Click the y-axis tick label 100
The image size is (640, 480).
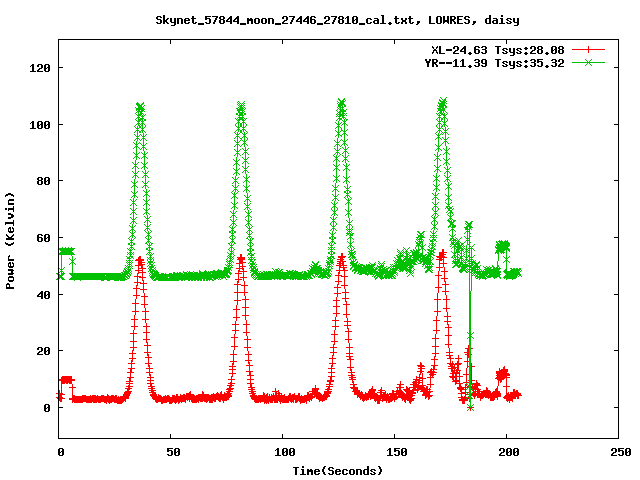tap(40, 124)
